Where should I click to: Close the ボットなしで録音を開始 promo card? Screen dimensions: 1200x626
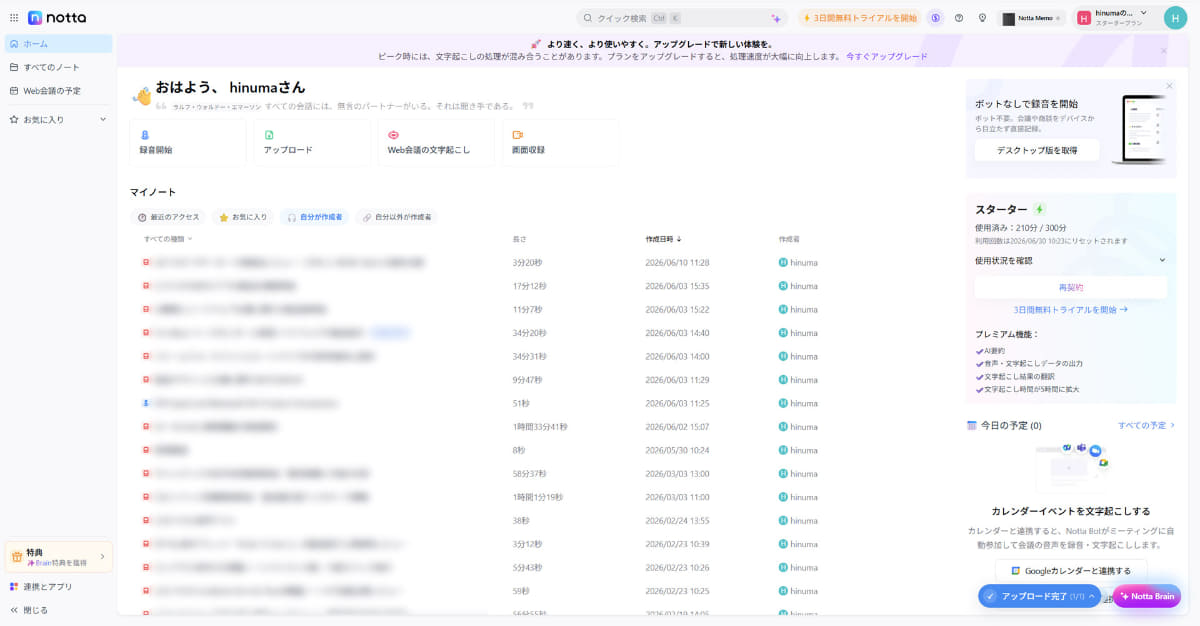(1169, 86)
